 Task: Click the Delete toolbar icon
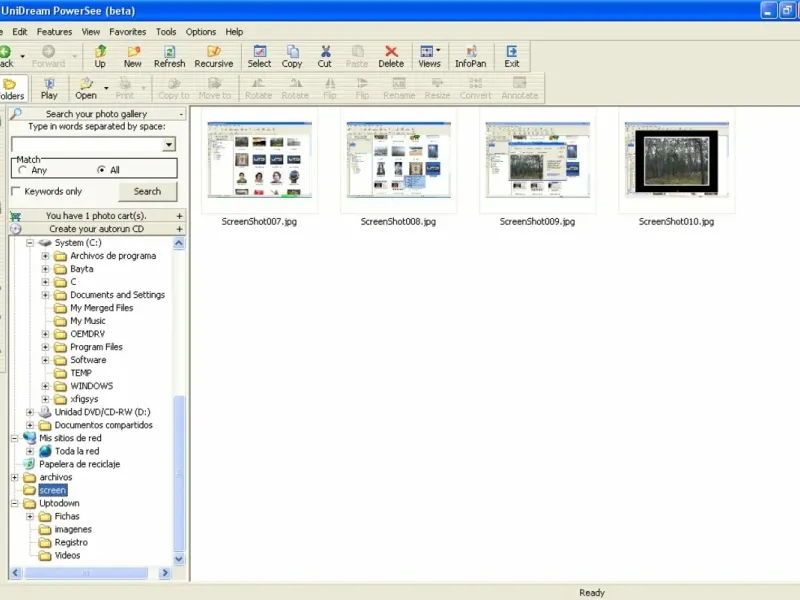pos(391,56)
